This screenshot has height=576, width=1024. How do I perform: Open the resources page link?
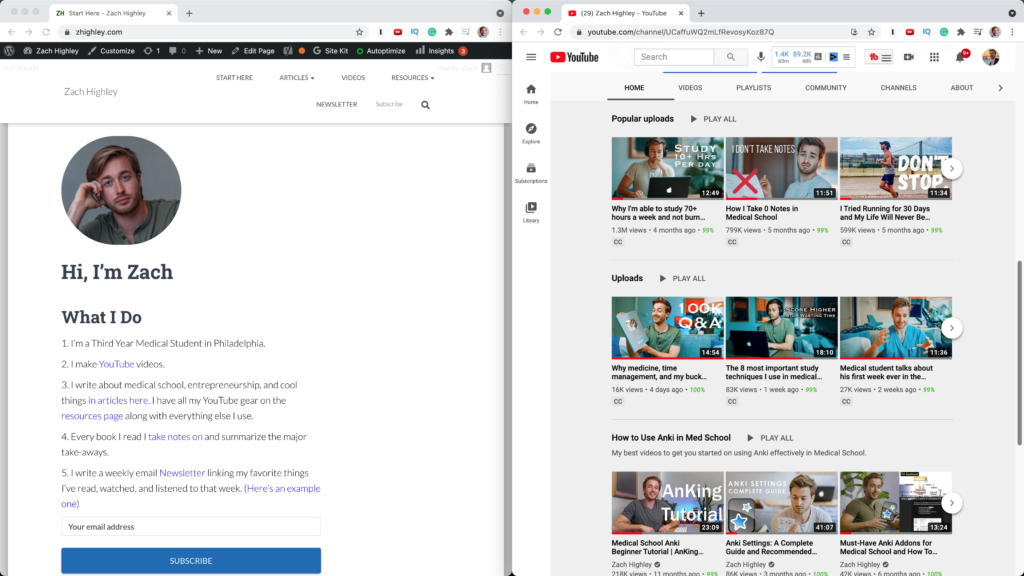[92, 416]
